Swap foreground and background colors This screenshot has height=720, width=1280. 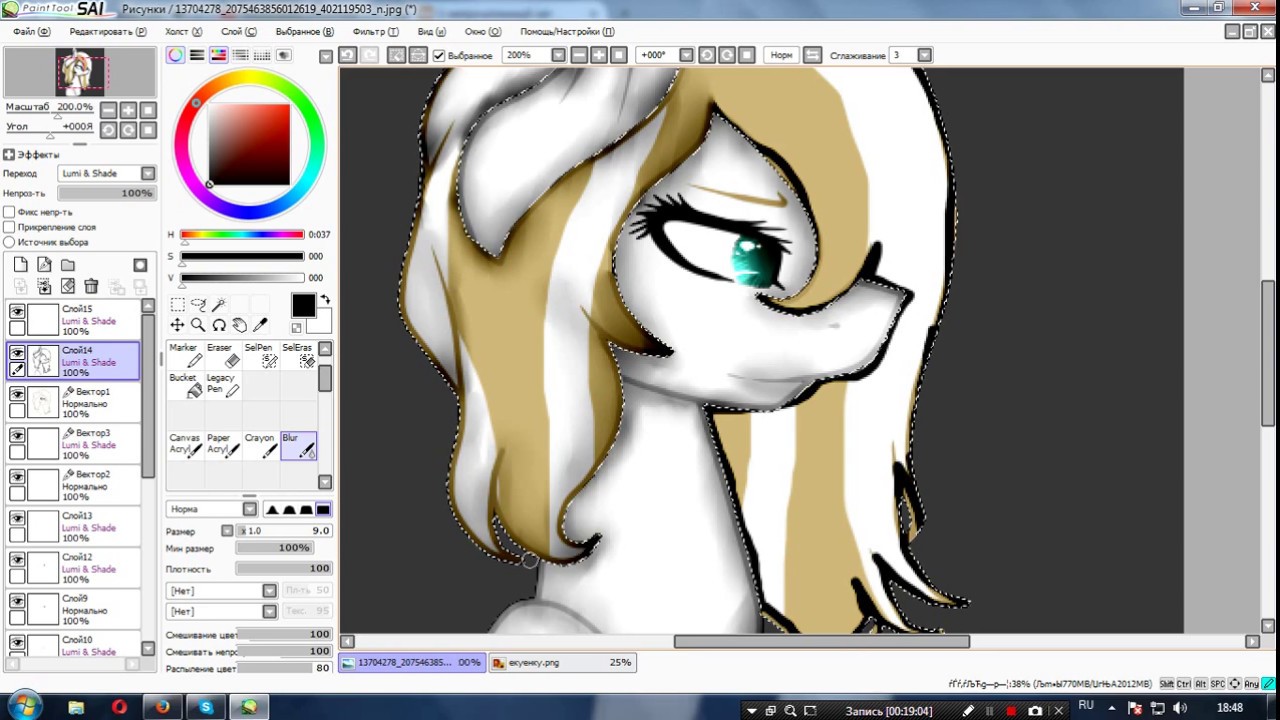(x=324, y=299)
